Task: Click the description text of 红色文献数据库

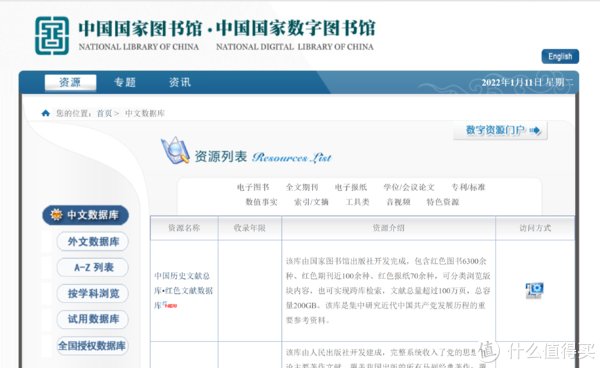Action: (x=388, y=290)
